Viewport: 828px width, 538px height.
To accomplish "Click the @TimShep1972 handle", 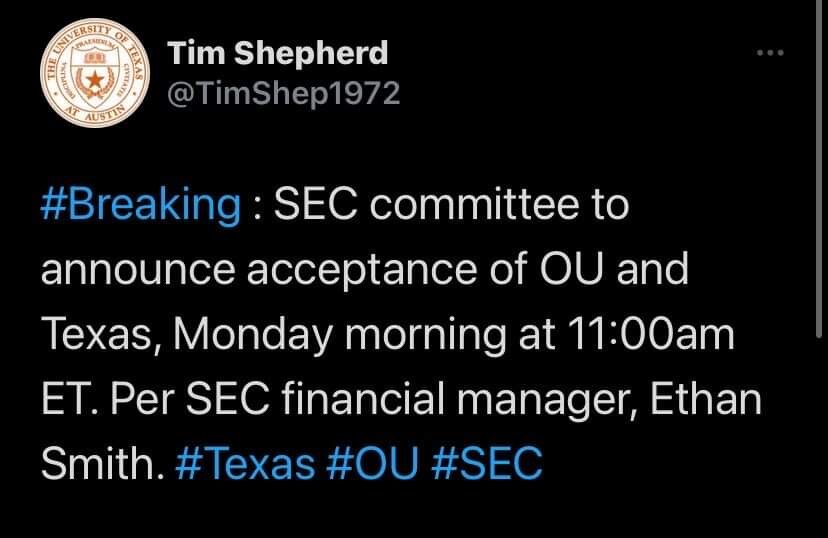I will click(x=280, y=94).
